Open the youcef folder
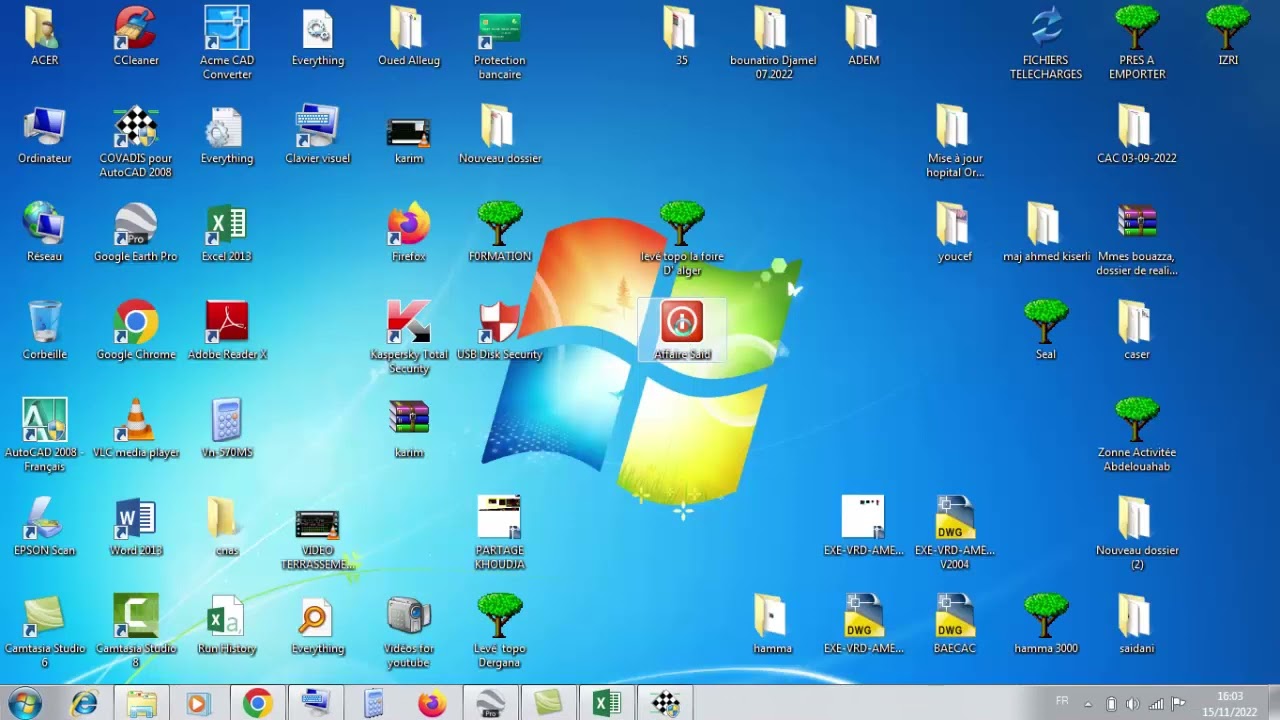Screen dimensions: 1280x720 click(955, 233)
